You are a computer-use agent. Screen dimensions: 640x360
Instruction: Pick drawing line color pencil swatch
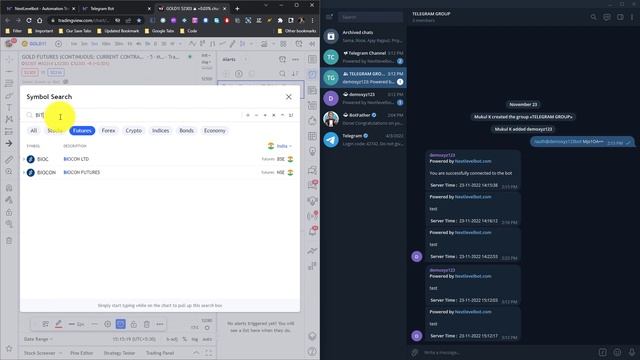[59, 324]
